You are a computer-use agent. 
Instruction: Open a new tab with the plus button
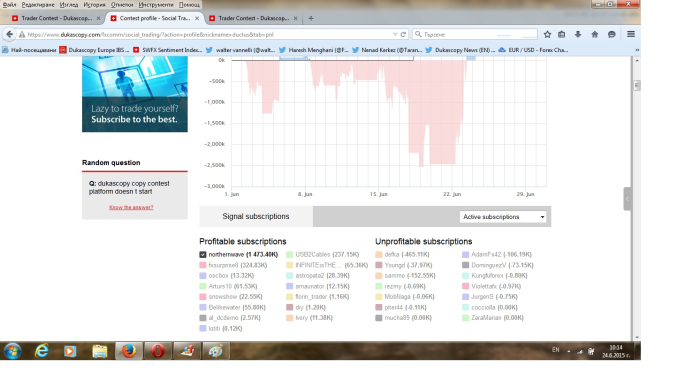pos(311,18)
